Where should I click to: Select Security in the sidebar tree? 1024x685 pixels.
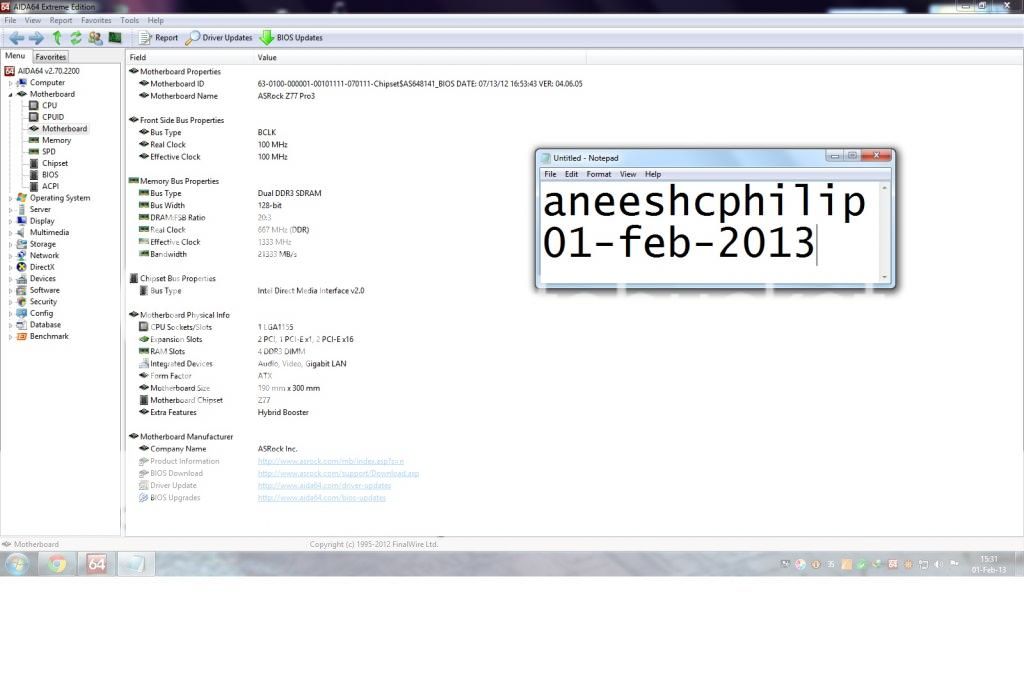pos(43,302)
